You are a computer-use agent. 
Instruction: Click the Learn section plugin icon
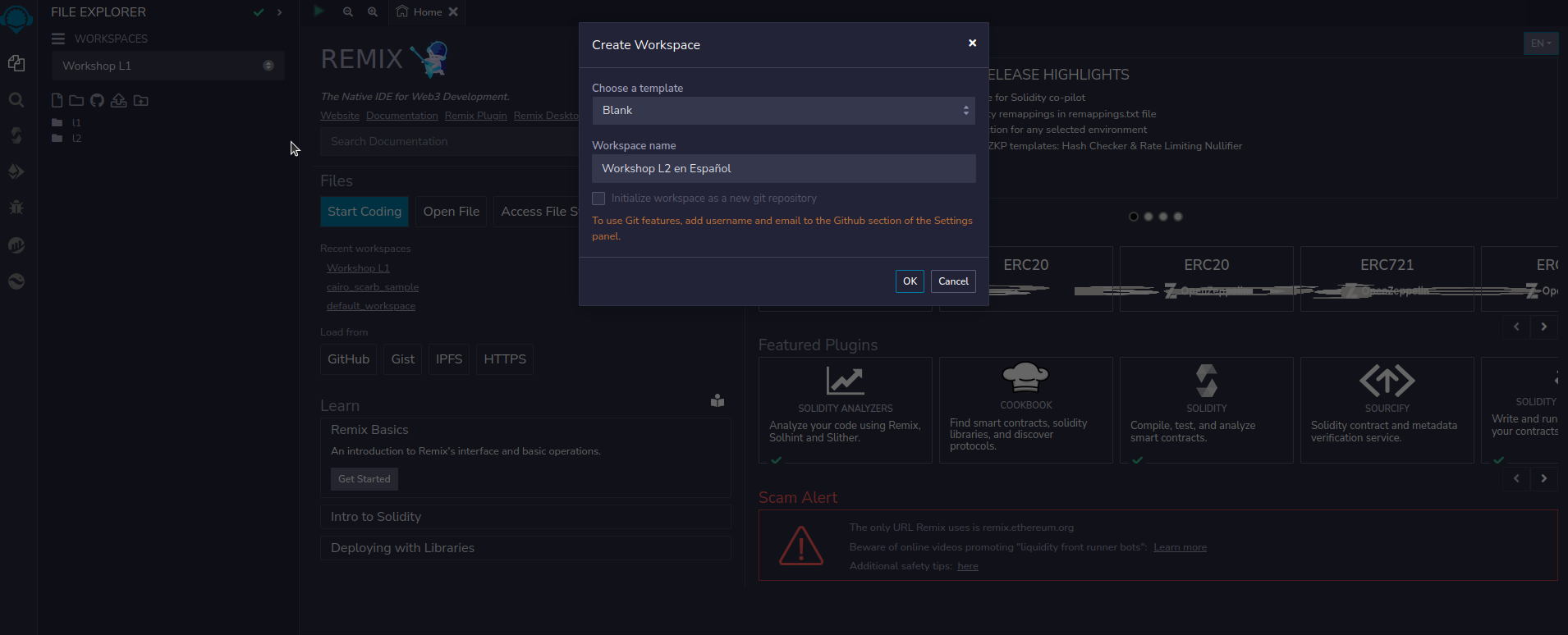[718, 400]
